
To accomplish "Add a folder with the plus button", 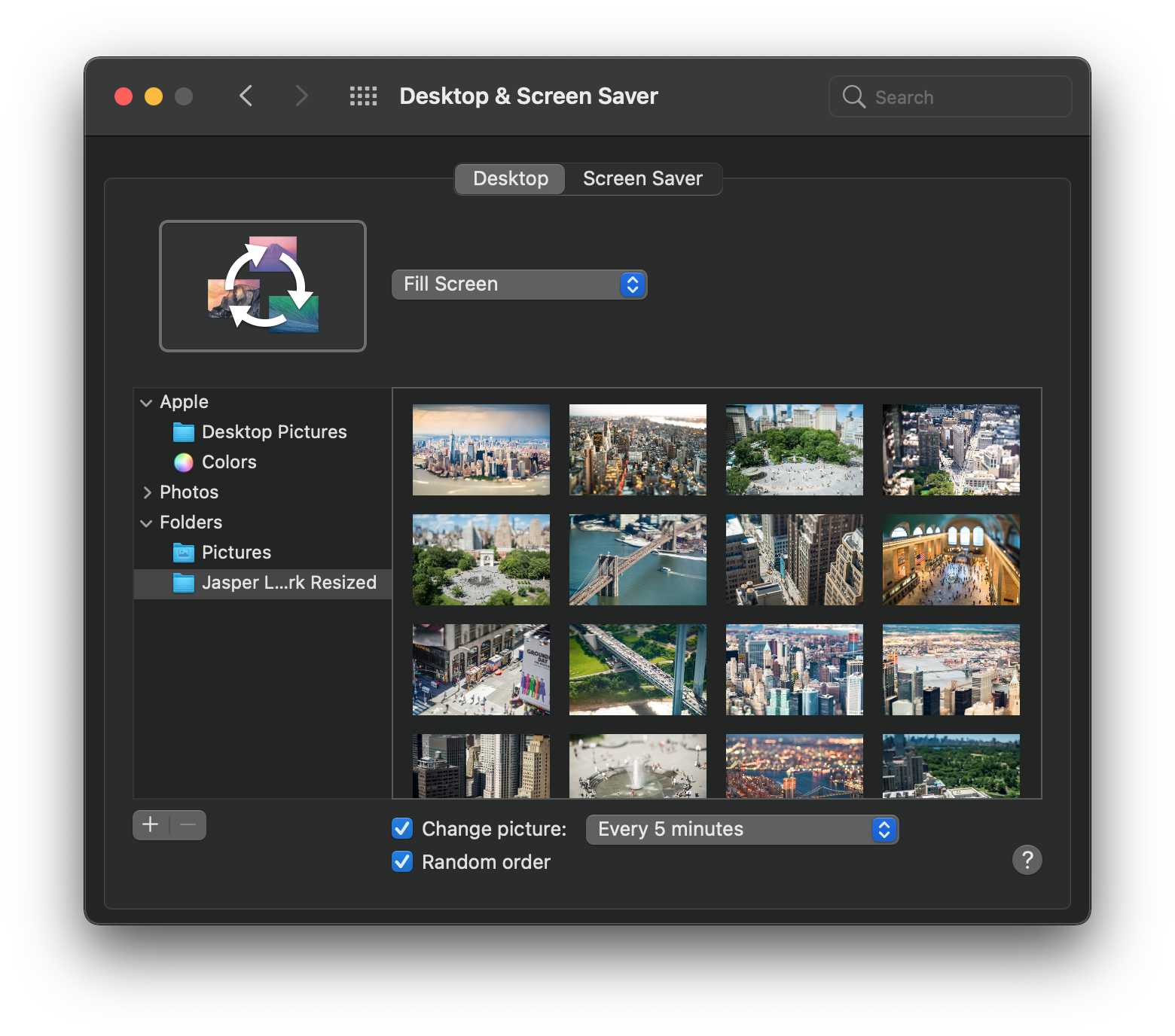I will tap(150, 824).
